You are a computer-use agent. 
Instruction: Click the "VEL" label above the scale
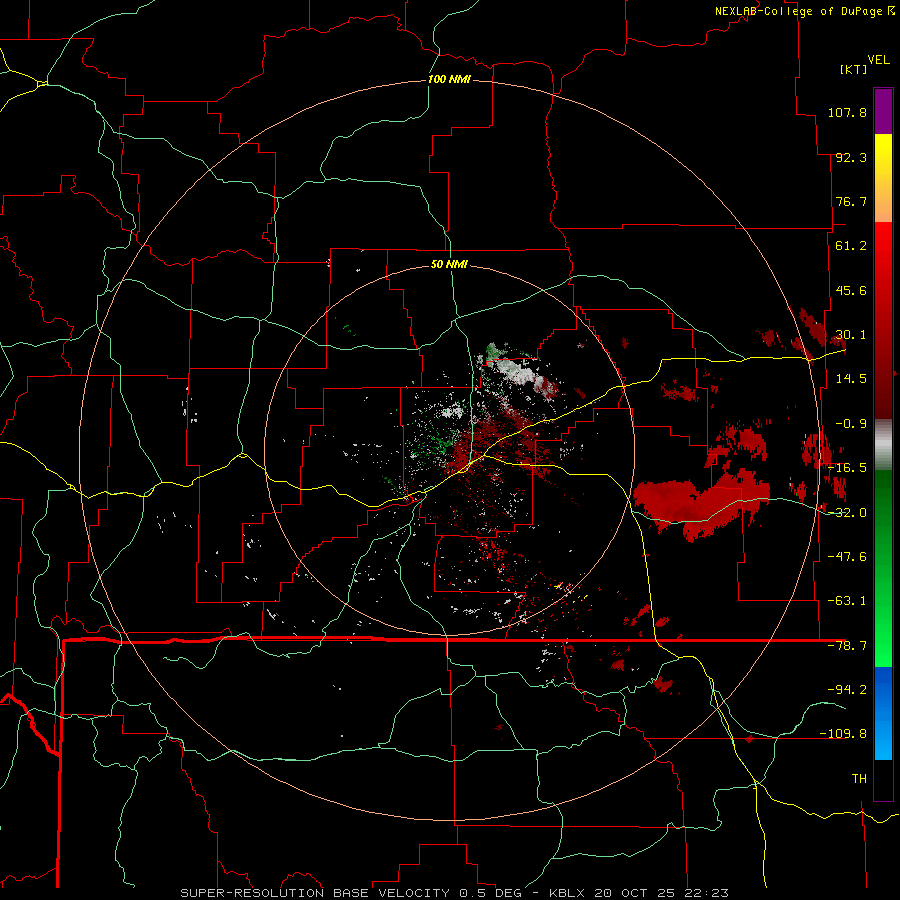click(x=878, y=60)
